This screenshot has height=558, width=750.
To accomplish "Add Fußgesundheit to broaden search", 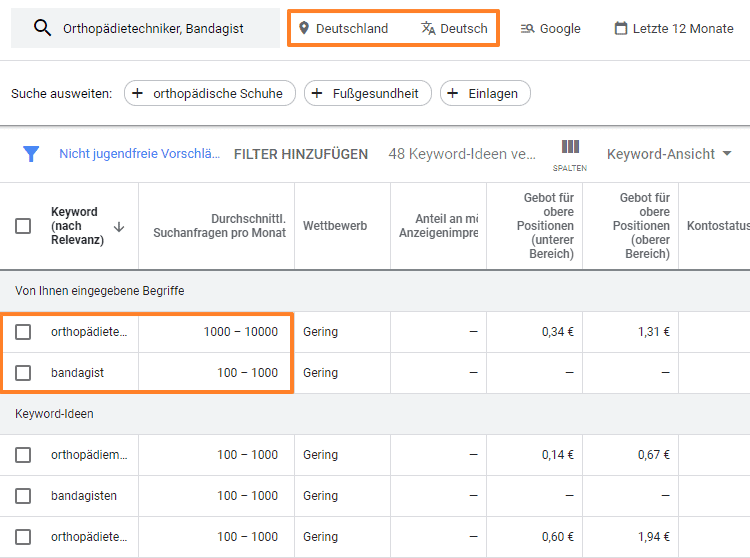I will (x=368, y=93).
